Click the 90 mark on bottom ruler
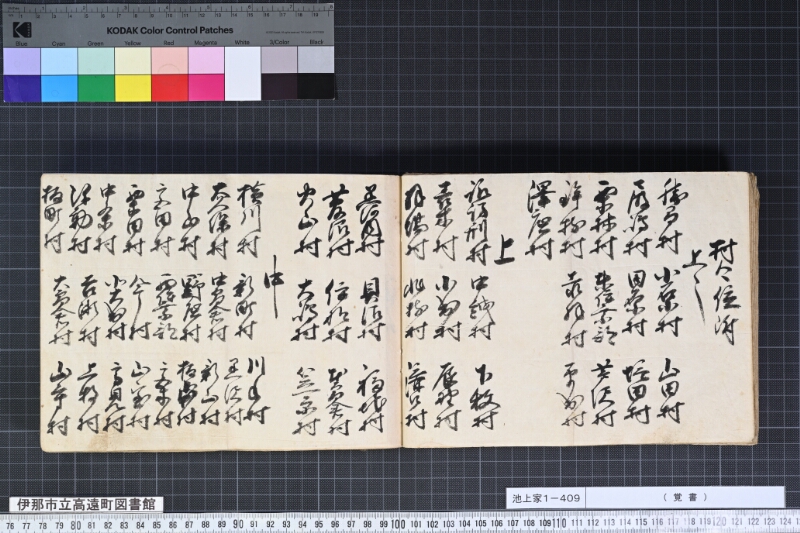 [238, 524]
